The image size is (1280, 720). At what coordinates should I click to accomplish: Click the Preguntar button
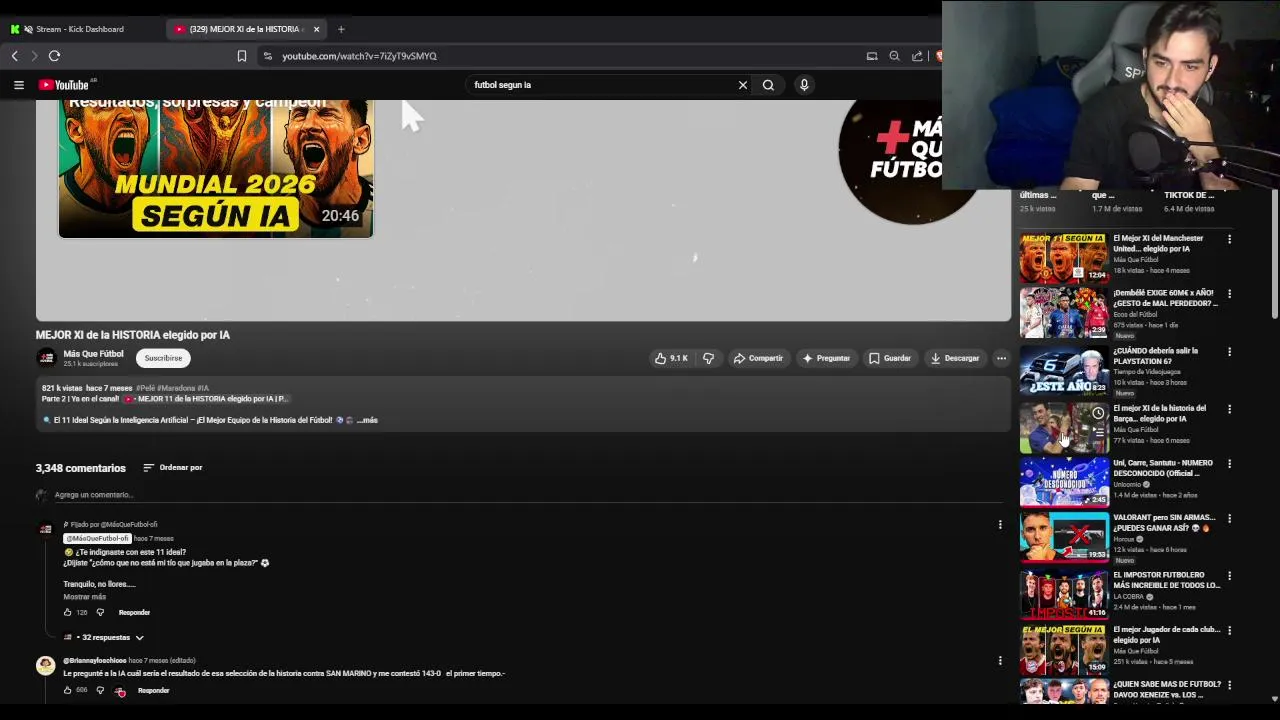pos(826,358)
